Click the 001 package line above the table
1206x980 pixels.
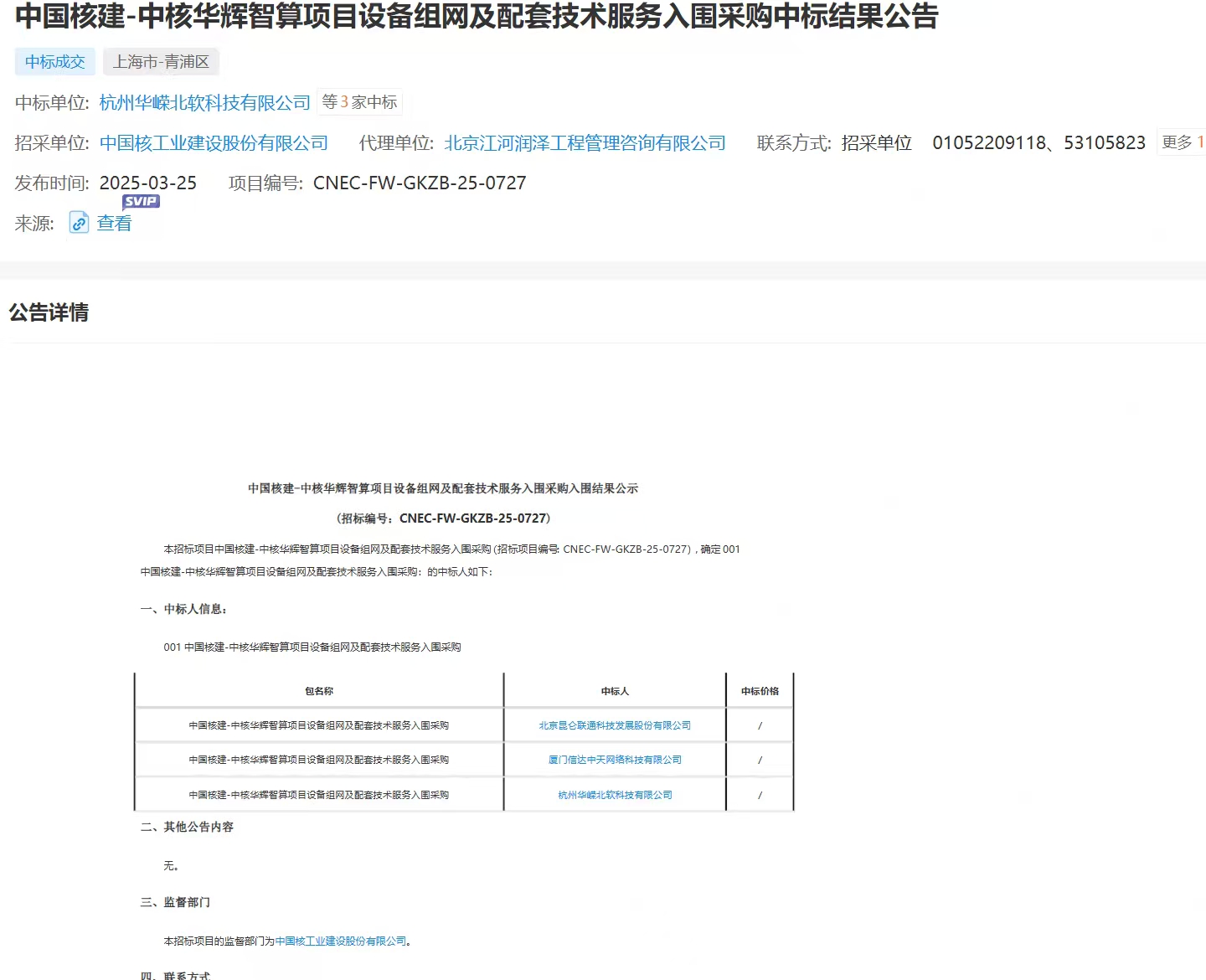pyautogui.click(x=312, y=647)
